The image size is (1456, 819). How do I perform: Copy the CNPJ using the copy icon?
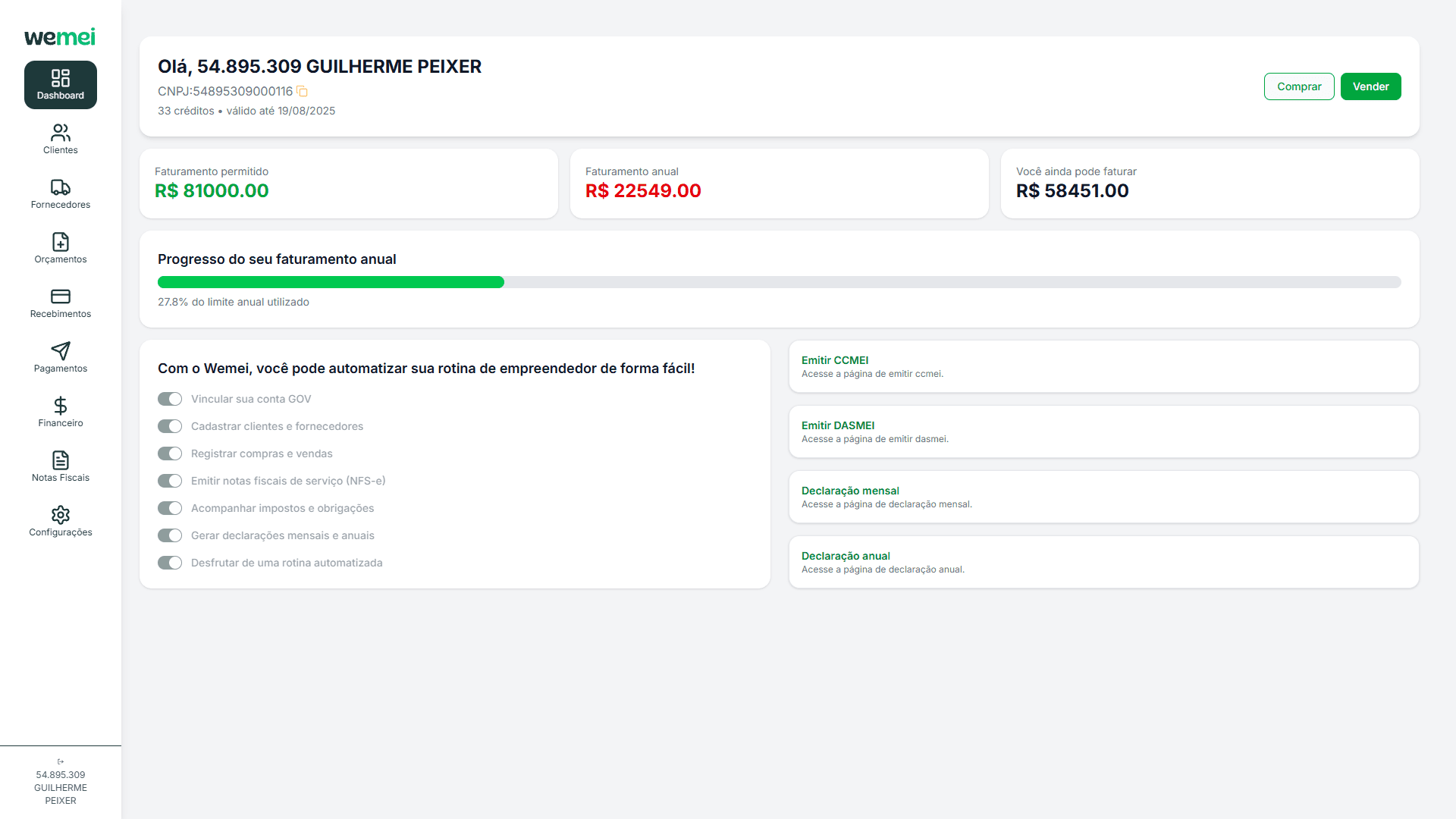[302, 91]
